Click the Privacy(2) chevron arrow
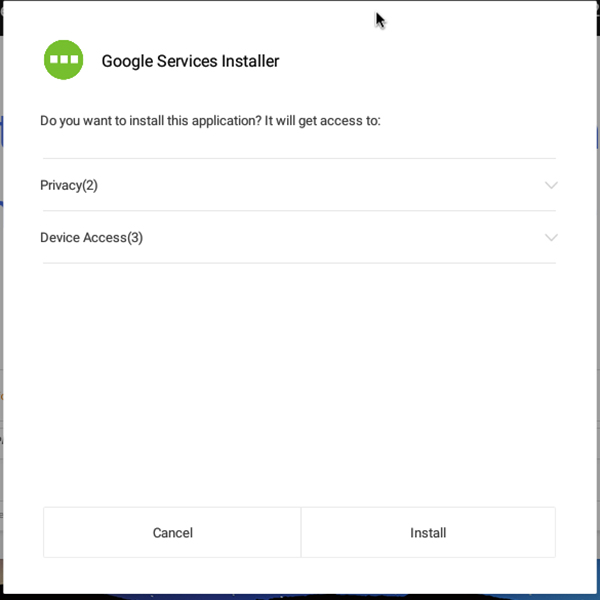This screenshot has width=600, height=600. click(551, 185)
